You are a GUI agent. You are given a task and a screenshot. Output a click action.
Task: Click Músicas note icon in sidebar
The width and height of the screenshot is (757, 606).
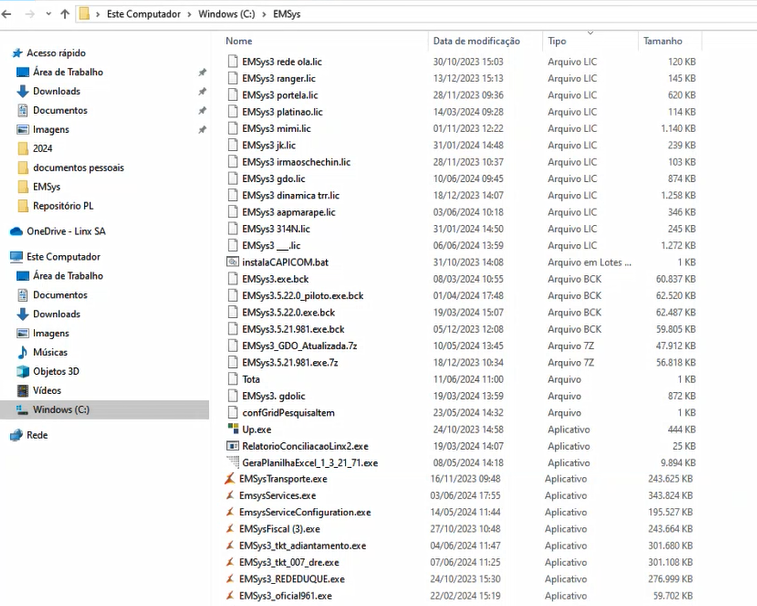tap(23, 352)
